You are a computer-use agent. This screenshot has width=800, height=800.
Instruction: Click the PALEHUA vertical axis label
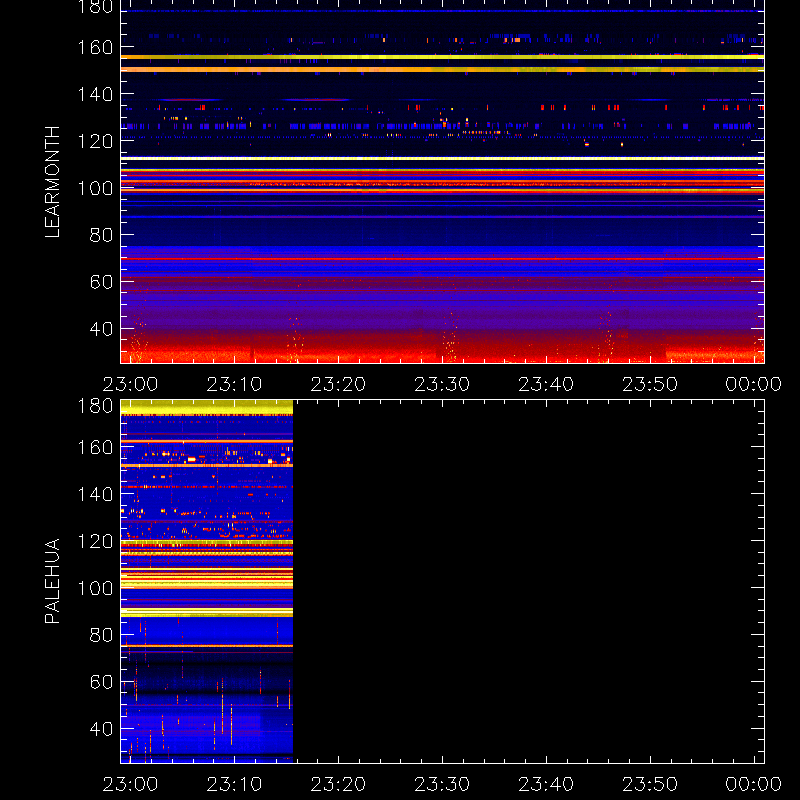click(x=52, y=581)
